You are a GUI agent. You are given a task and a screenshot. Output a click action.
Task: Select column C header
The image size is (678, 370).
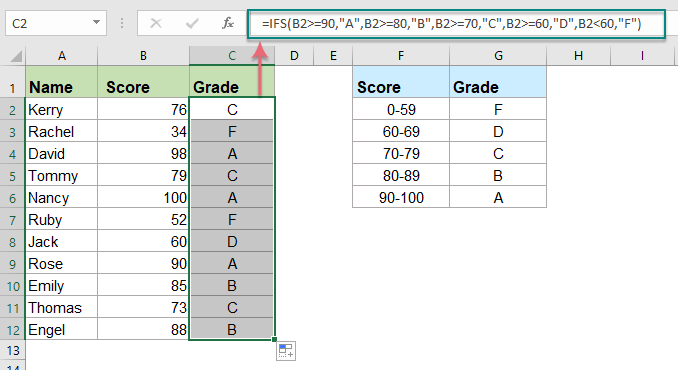232,56
